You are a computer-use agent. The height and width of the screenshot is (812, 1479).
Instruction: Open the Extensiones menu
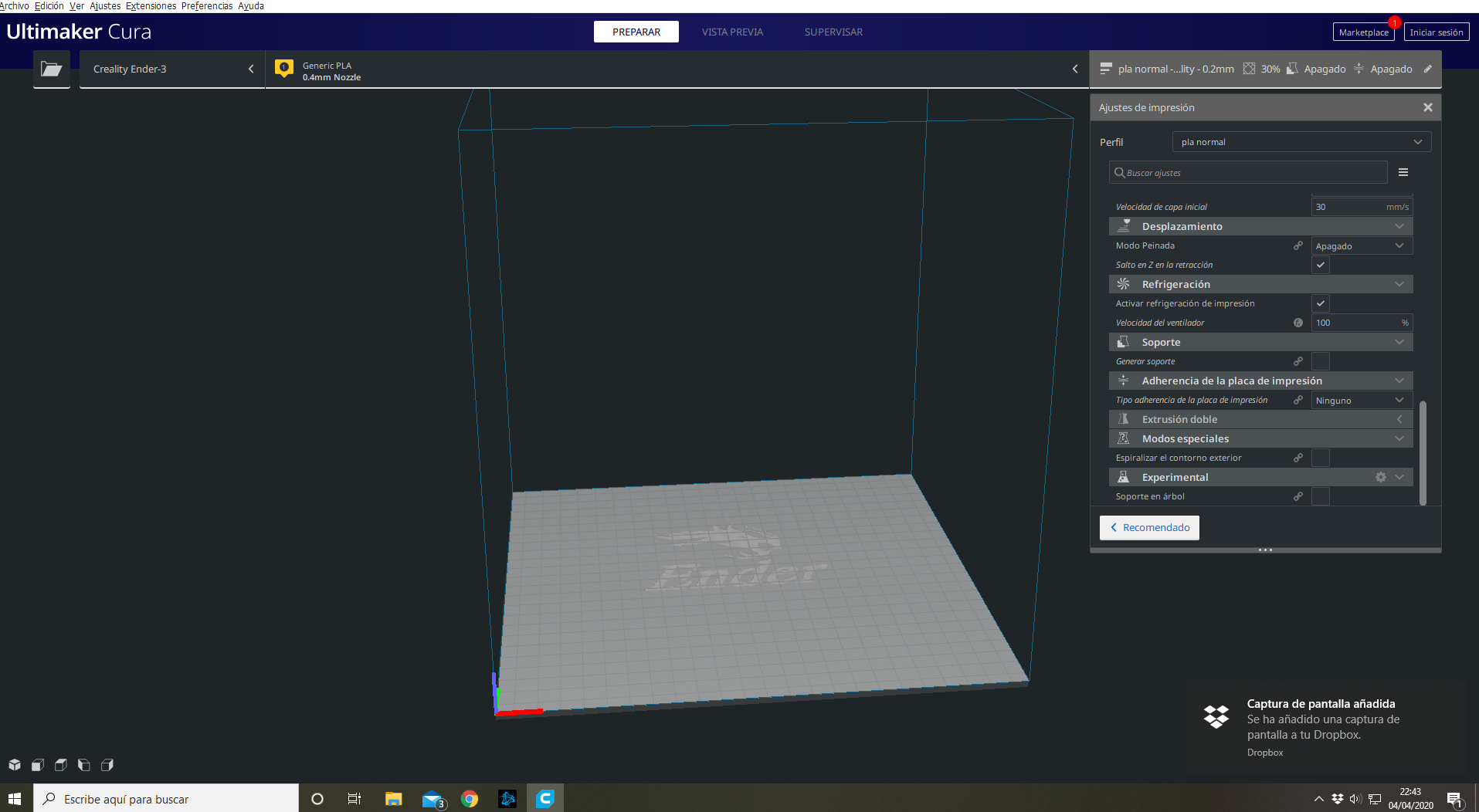(x=151, y=6)
